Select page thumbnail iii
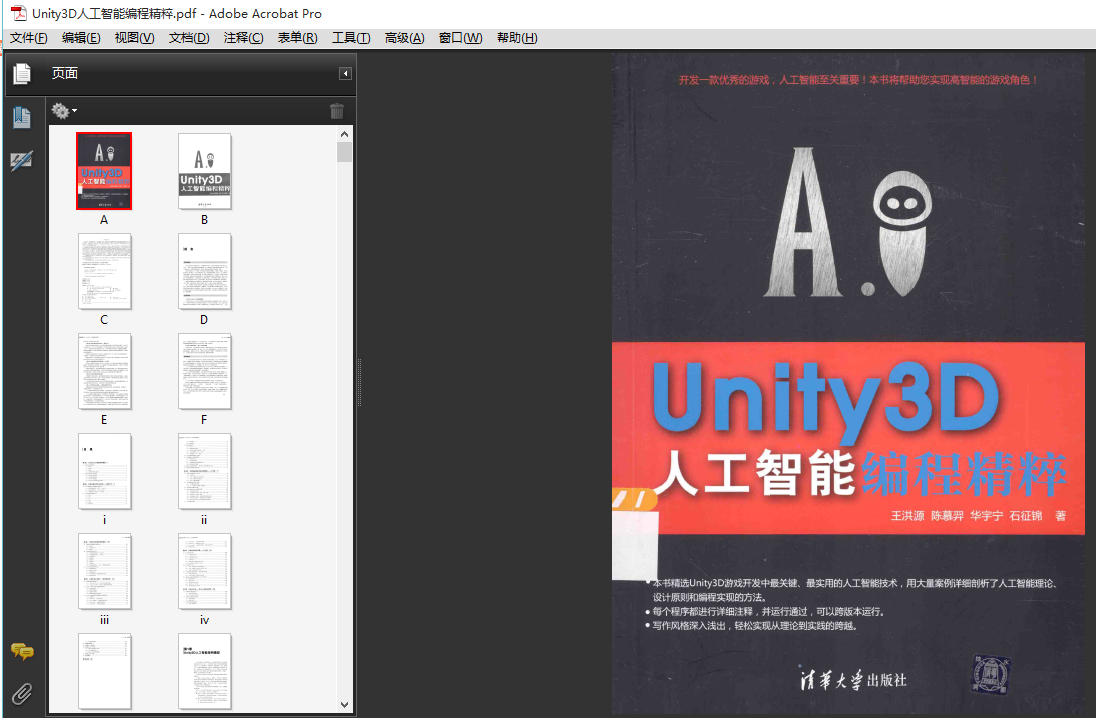Viewport: 1096px width, 718px height. click(x=104, y=571)
